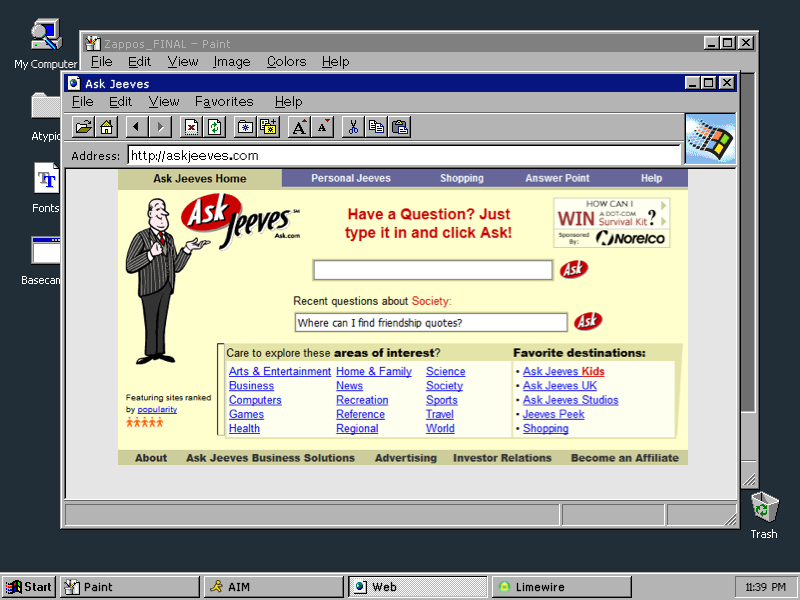The image size is (800, 600).
Task: Open the Favorites folder icon
Action: pyautogui.click(x=245, y=127)
